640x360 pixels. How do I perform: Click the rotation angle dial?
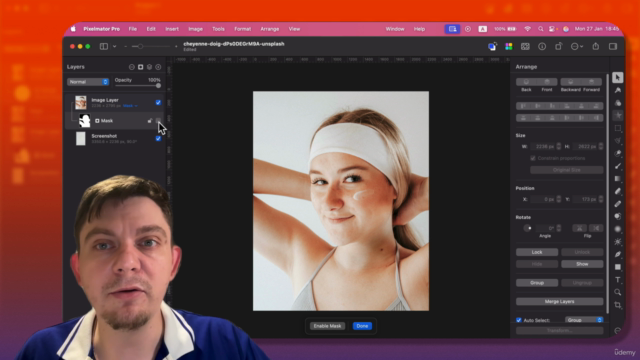[x=528, y=228]
